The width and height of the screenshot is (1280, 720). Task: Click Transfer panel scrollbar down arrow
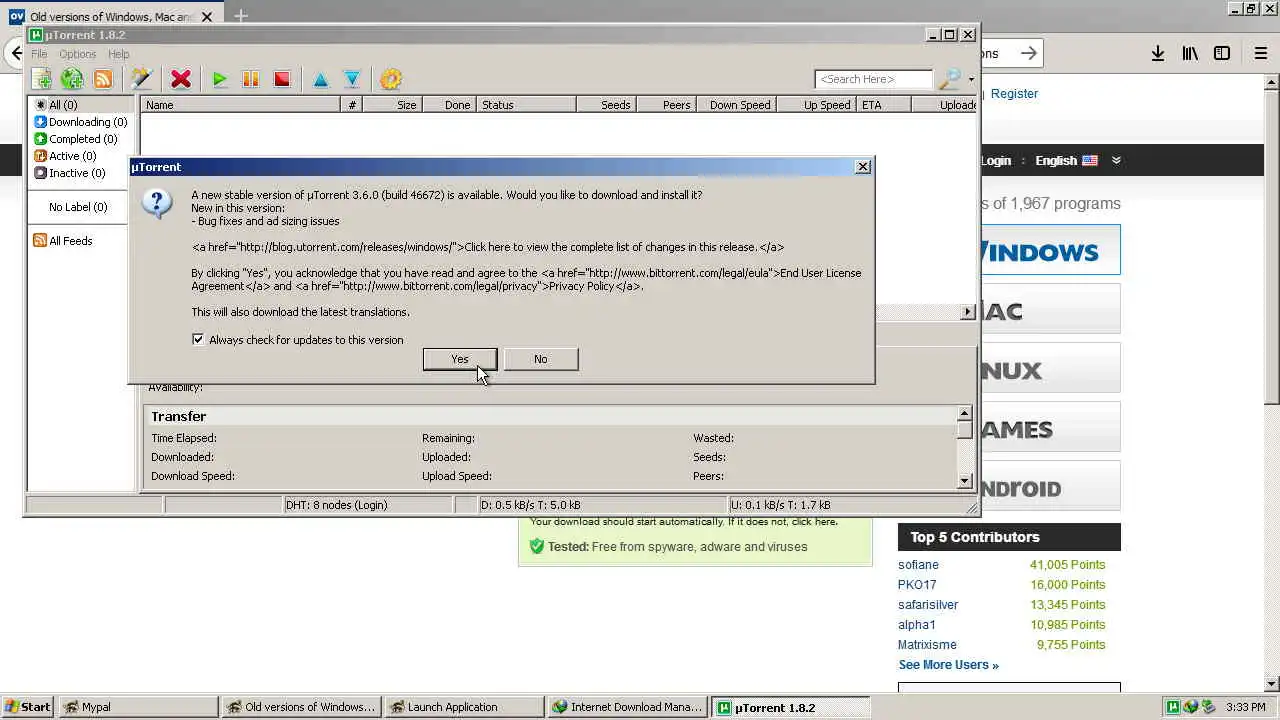click(x=964, y=481)
